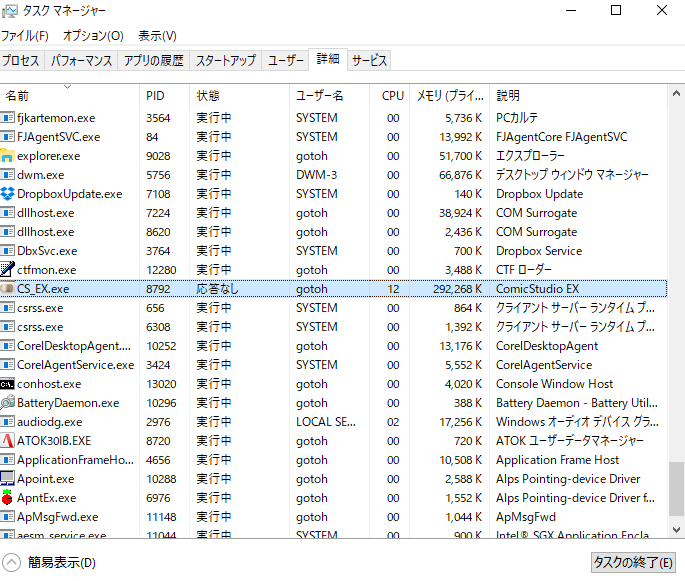
Task: Click the dllhost.exe icon with PID 7224
Action: pyautogui.click(x=7, y=213)
